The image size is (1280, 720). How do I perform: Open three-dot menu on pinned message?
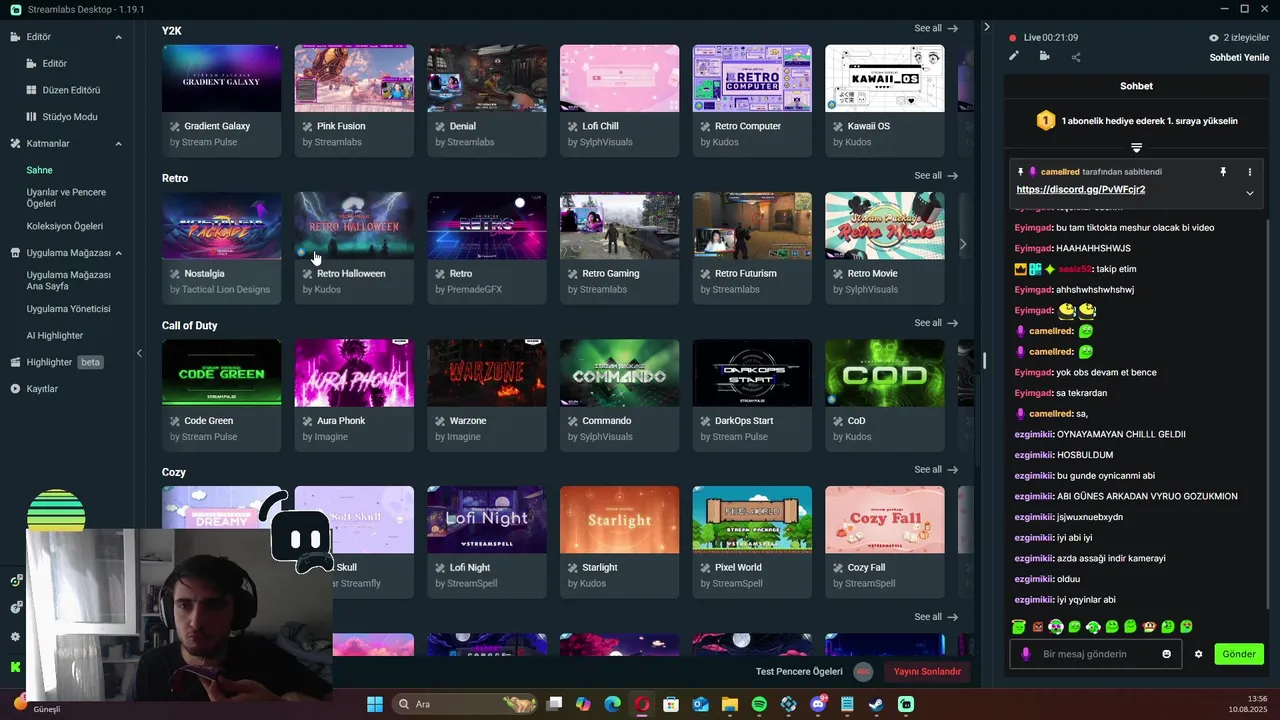1250,172
